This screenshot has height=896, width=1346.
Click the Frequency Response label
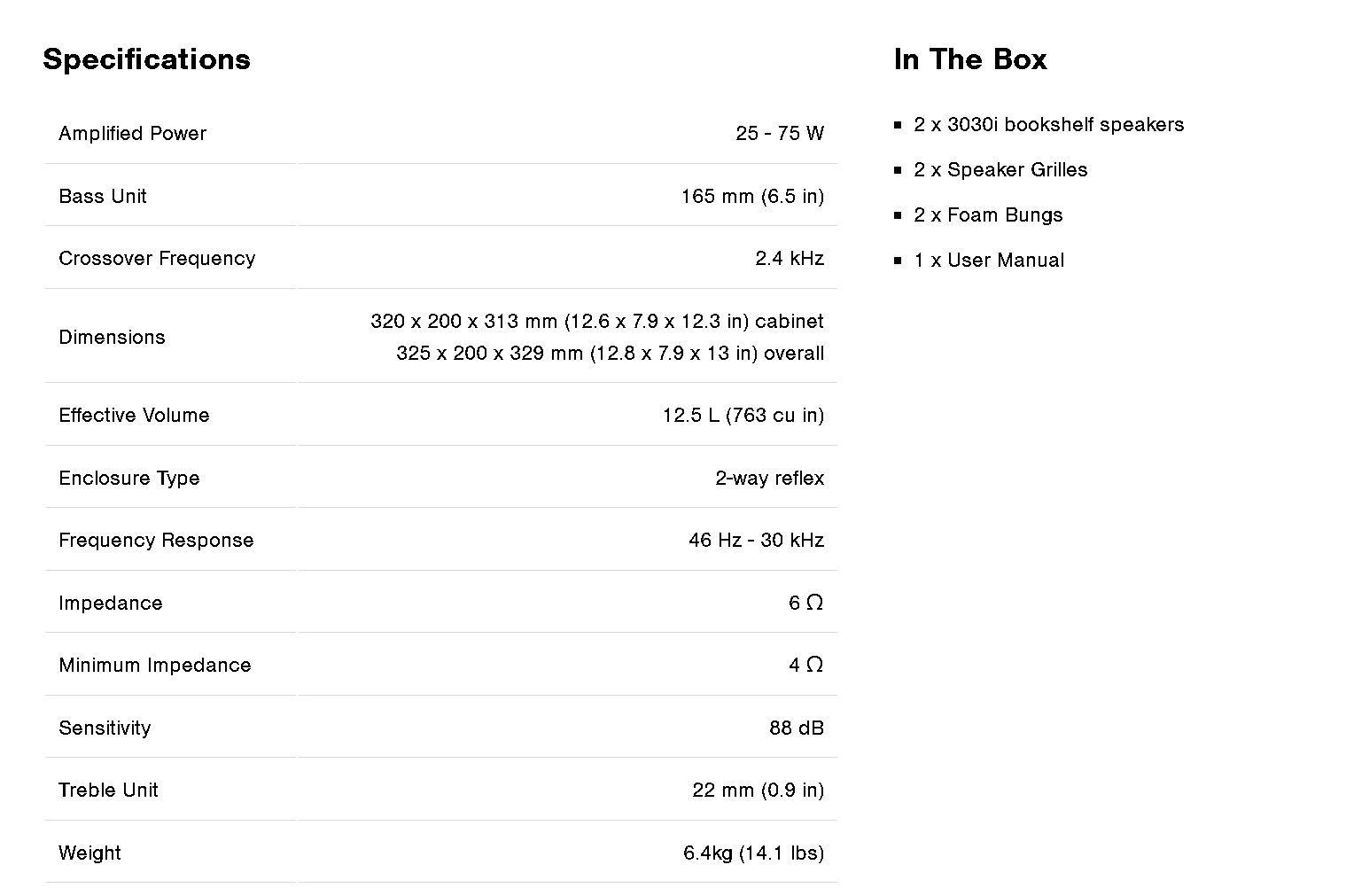pos(156,540)
